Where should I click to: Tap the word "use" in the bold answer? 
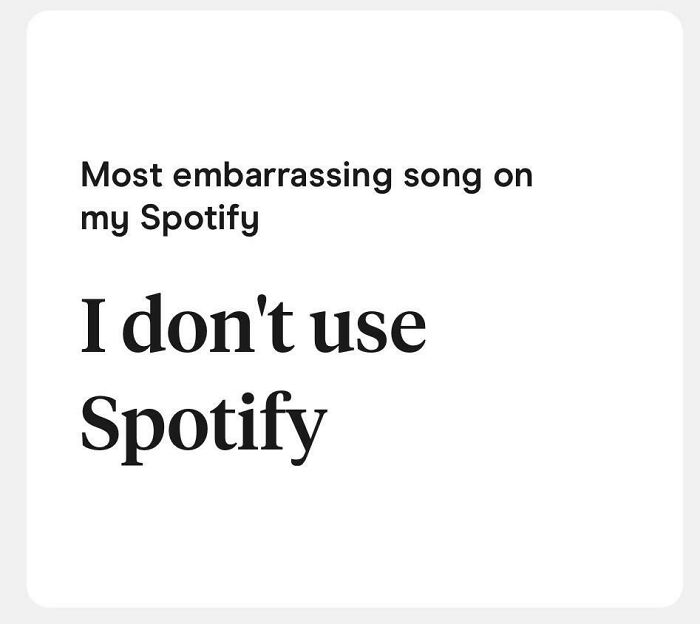pos(369,330)
